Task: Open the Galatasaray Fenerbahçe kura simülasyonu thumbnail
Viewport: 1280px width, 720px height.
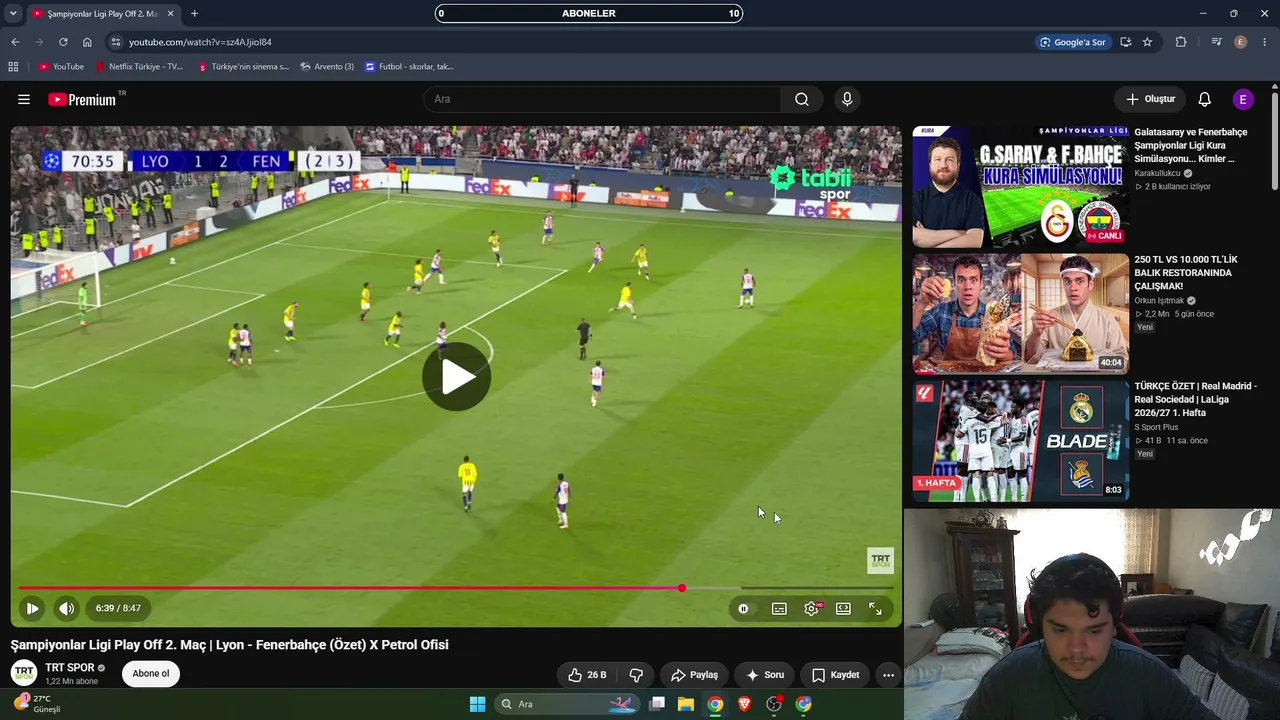Action: 1020,186
